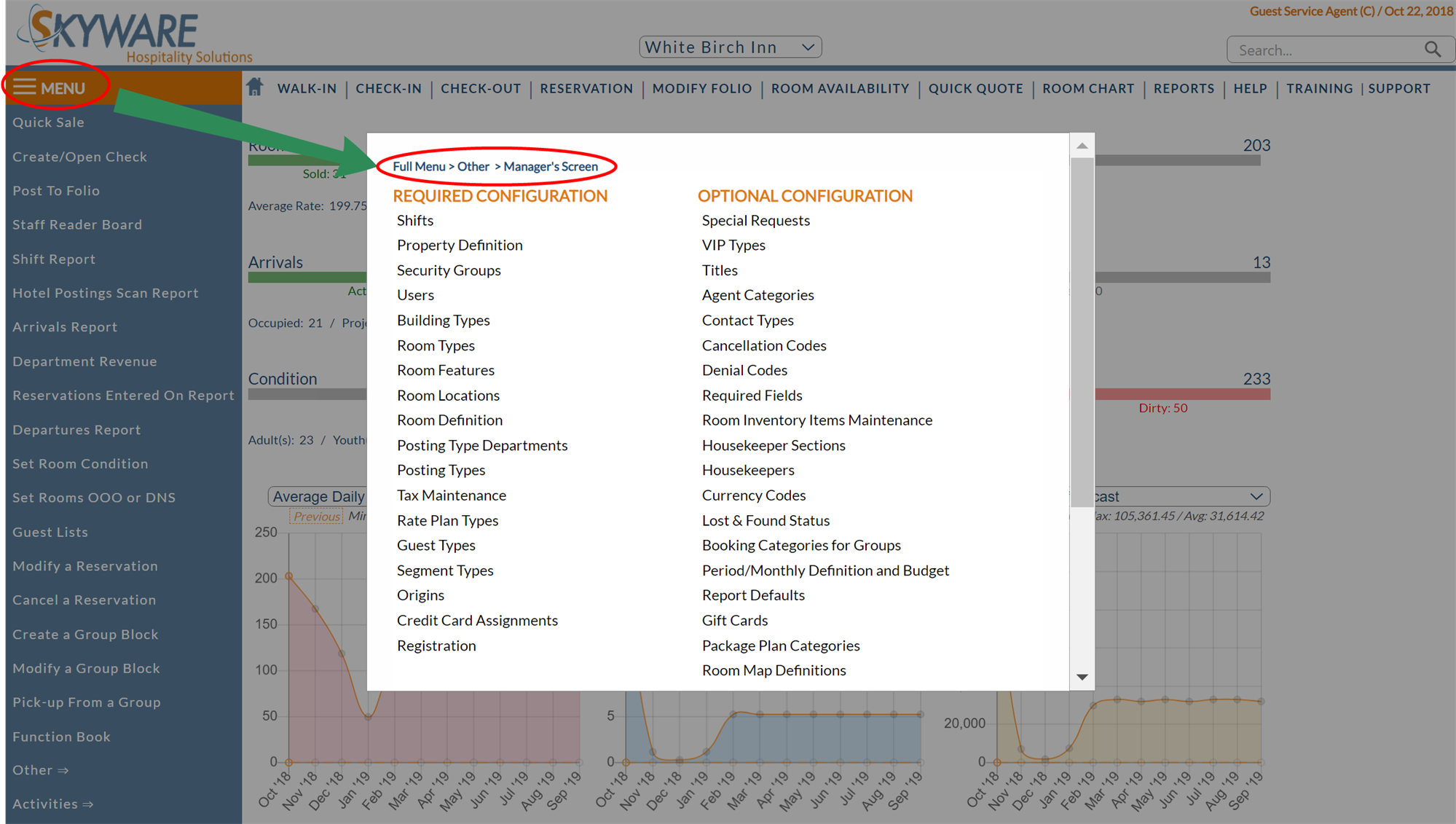Open Posting Type Departments link

coord(482,445)
